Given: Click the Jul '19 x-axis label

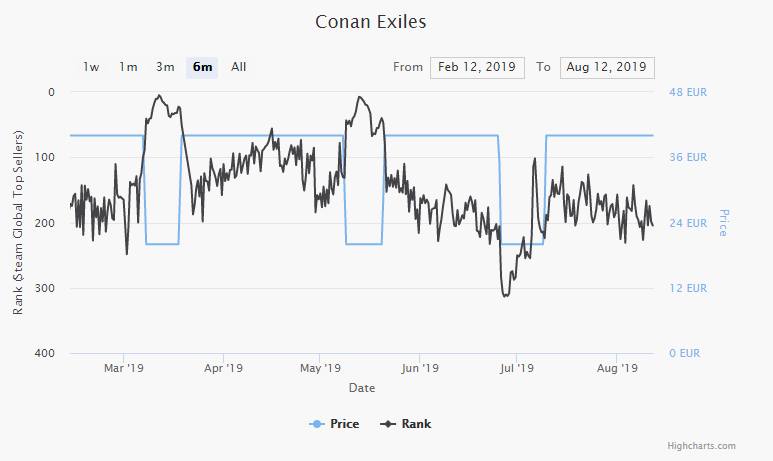Looking at the screenshot, I should click(517, 368).
